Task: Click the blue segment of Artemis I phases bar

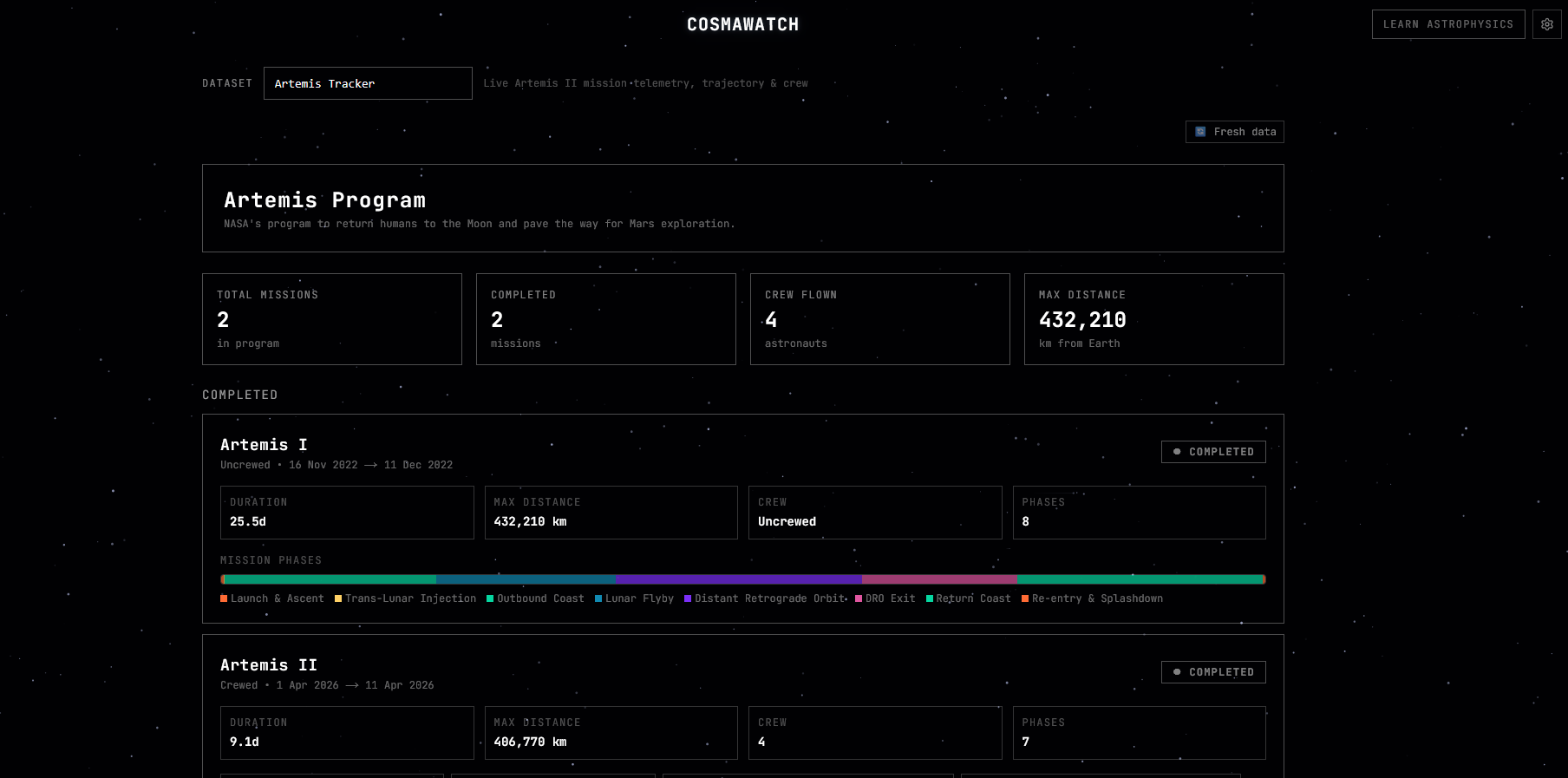Action: pyautogui.click(x=526, y=579)
